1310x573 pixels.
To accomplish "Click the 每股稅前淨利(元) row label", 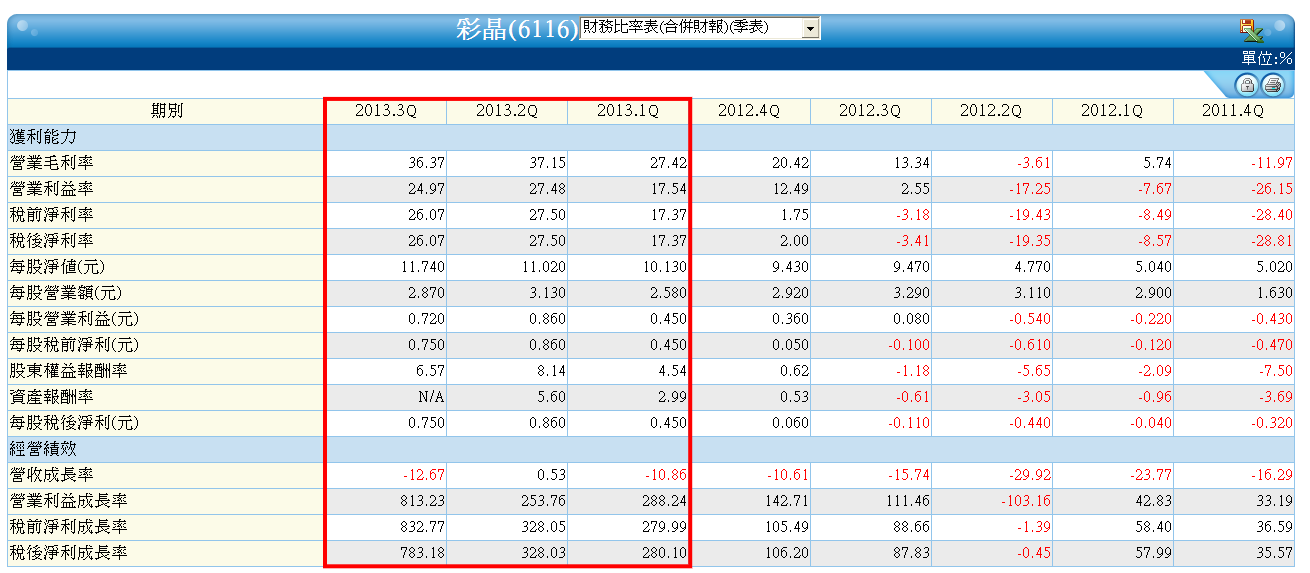I will point(74,345).
